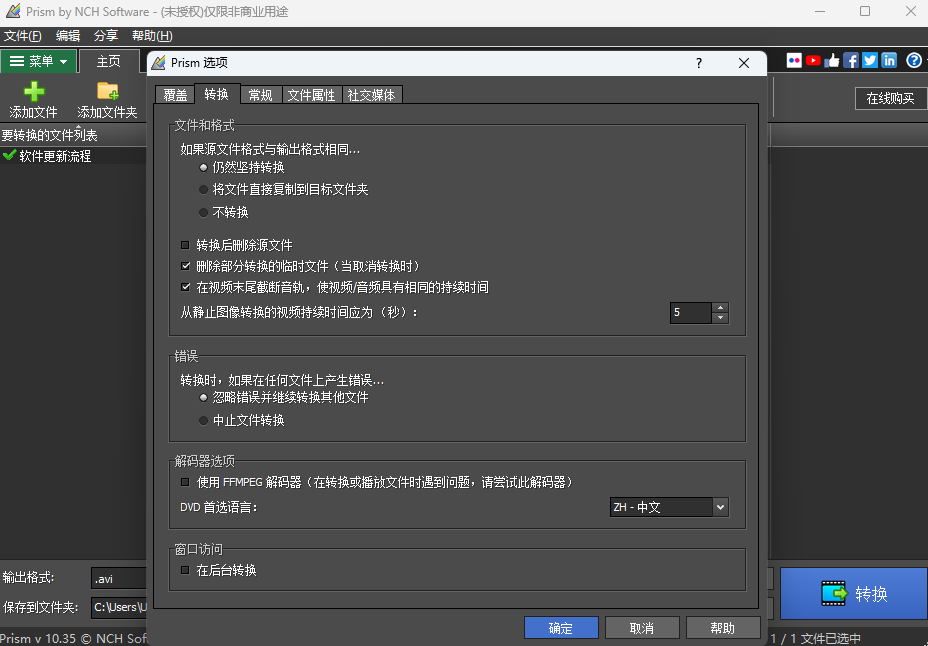This screenshot has width=928, height=646.
Task: Select the 主页 tab in main window
Action: click(x=109, y=61)
